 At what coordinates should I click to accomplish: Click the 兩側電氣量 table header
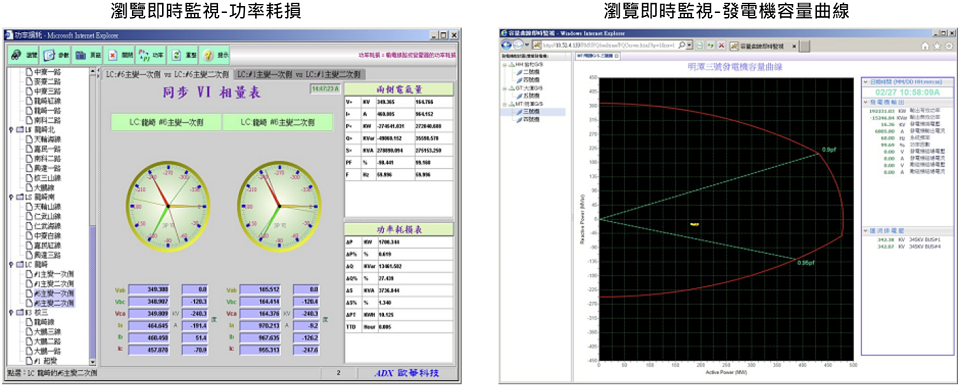click(x=399, y=89)
